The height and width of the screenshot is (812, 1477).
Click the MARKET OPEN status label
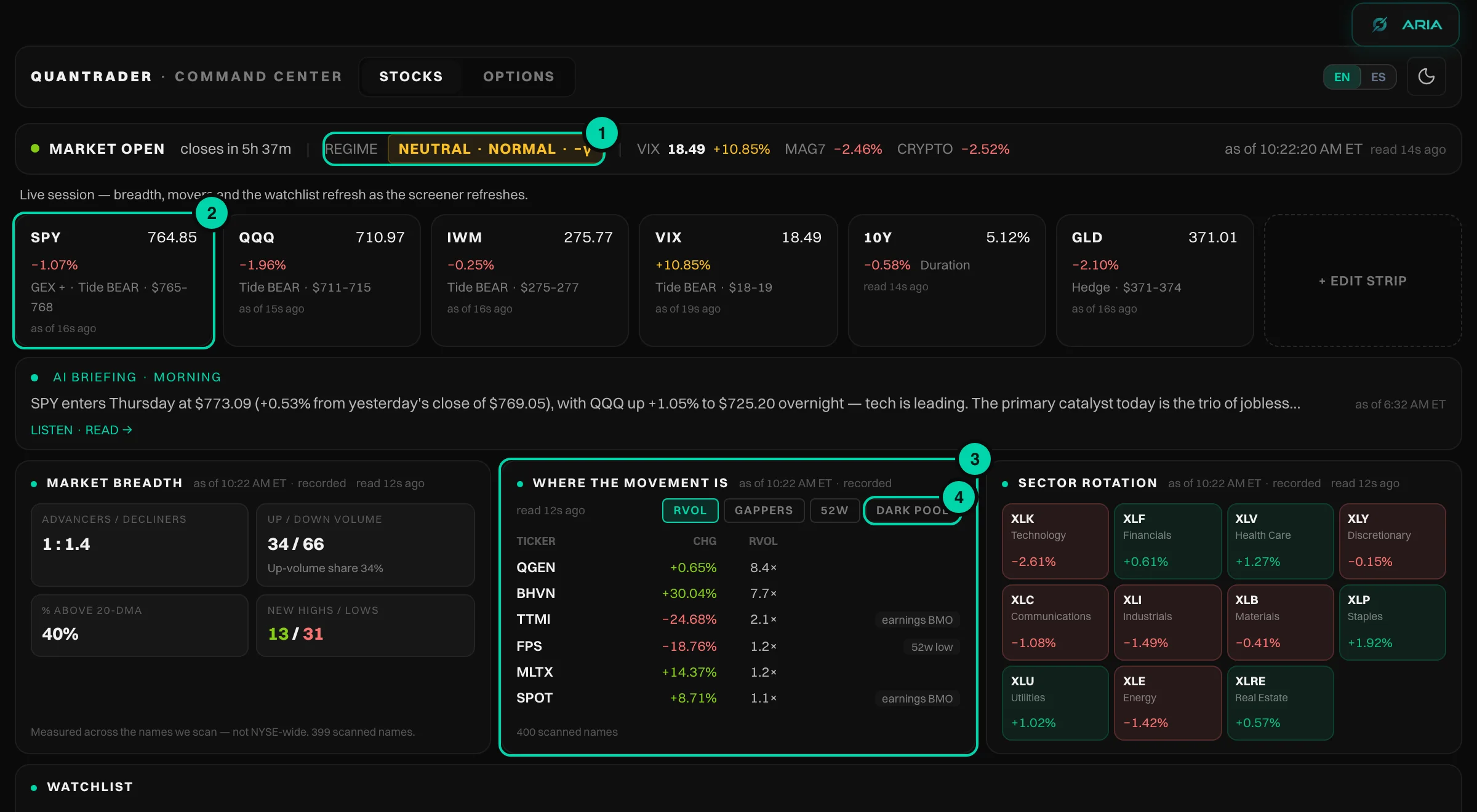pyautogui.click(x=106, y=149)
